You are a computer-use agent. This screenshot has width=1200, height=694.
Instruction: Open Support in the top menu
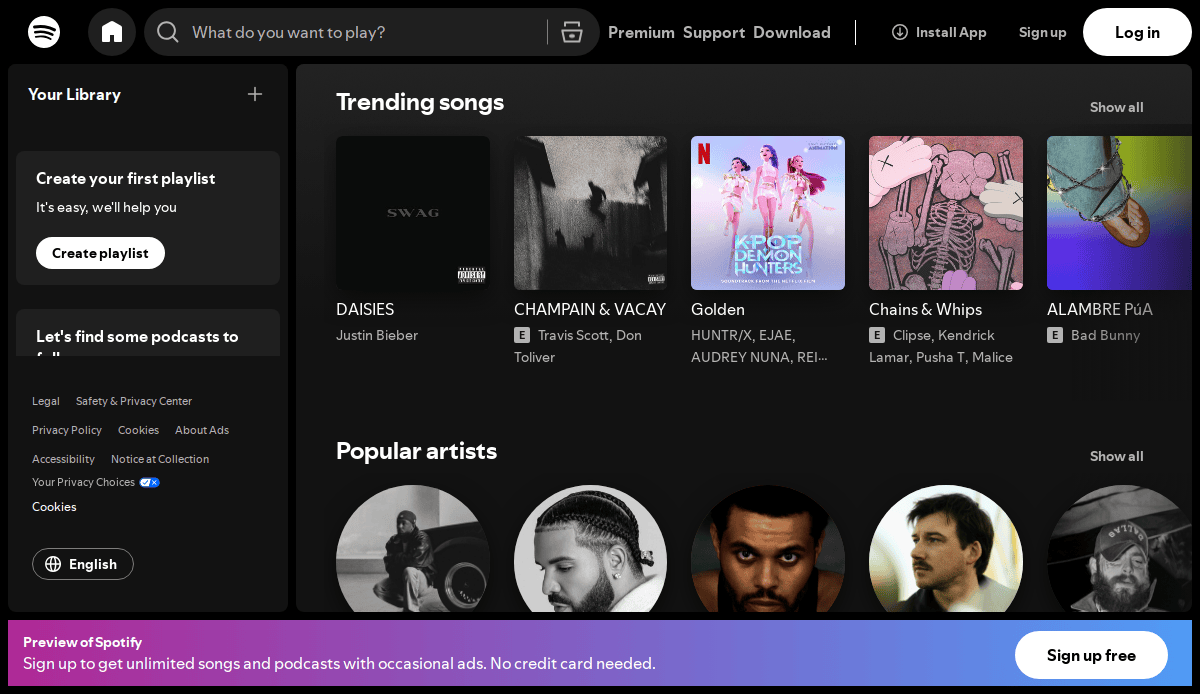(714, 32)
